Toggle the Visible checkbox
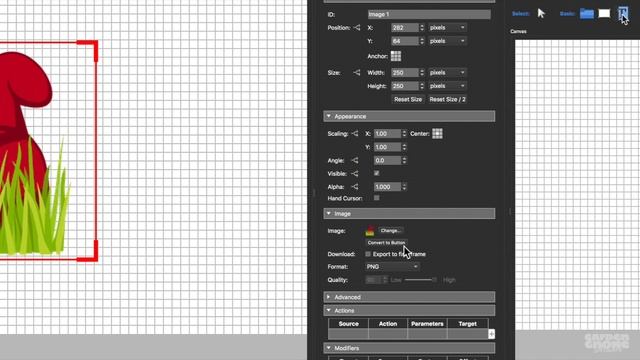 click(x=377, y=173)
